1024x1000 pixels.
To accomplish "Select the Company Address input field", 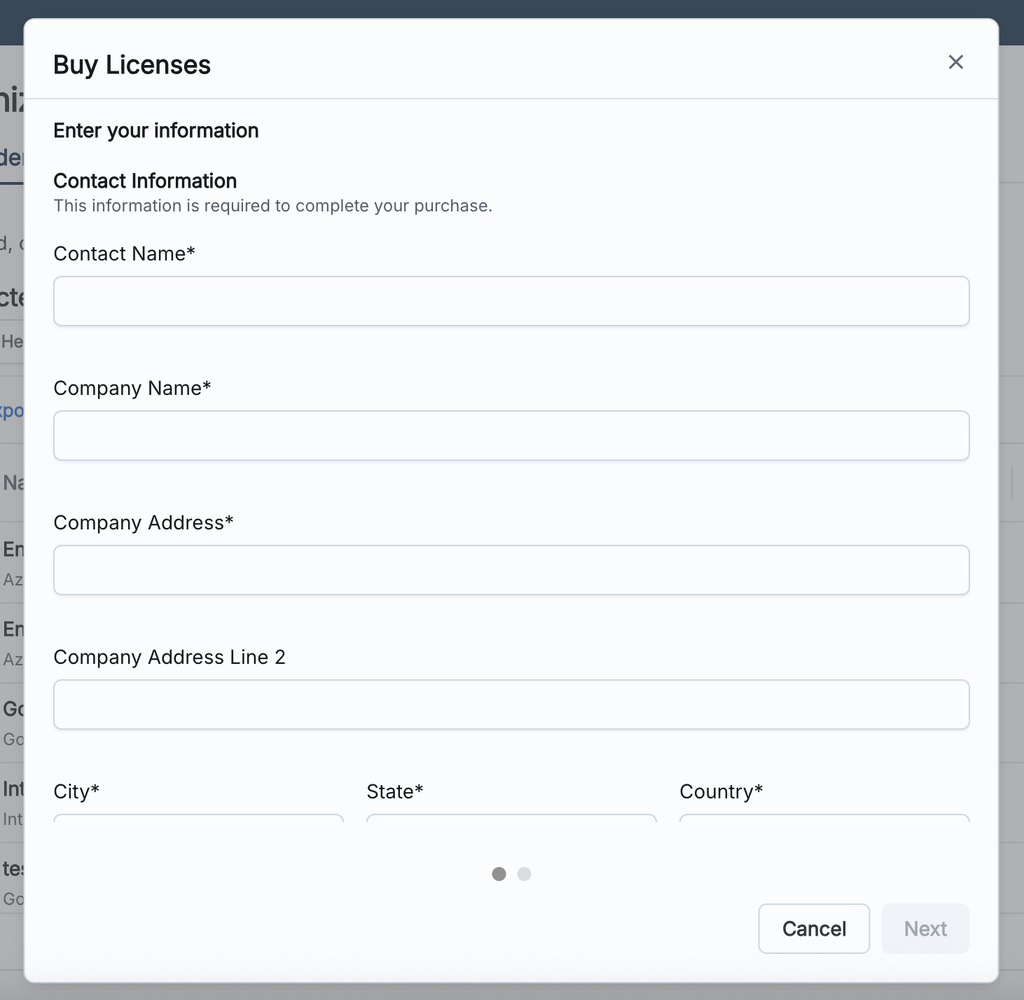I will (511, 570).
